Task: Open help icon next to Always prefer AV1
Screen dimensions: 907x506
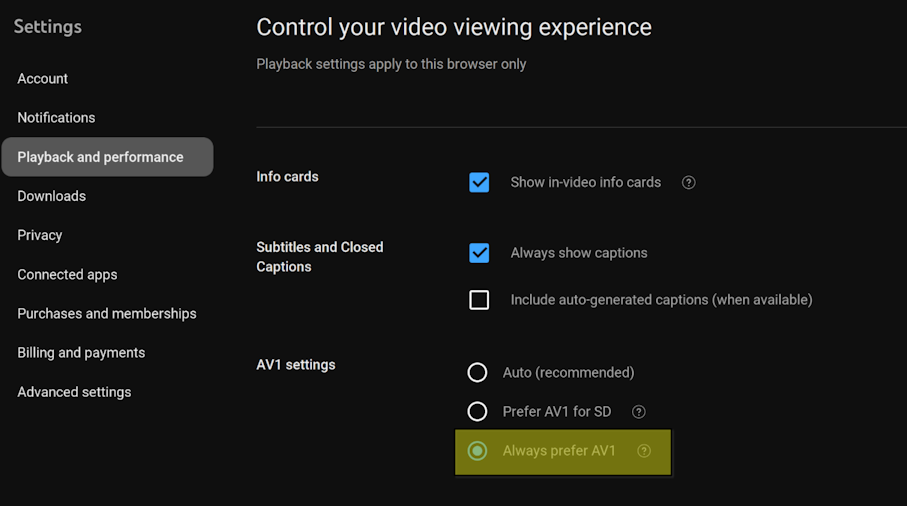Action: pos(644,451)
